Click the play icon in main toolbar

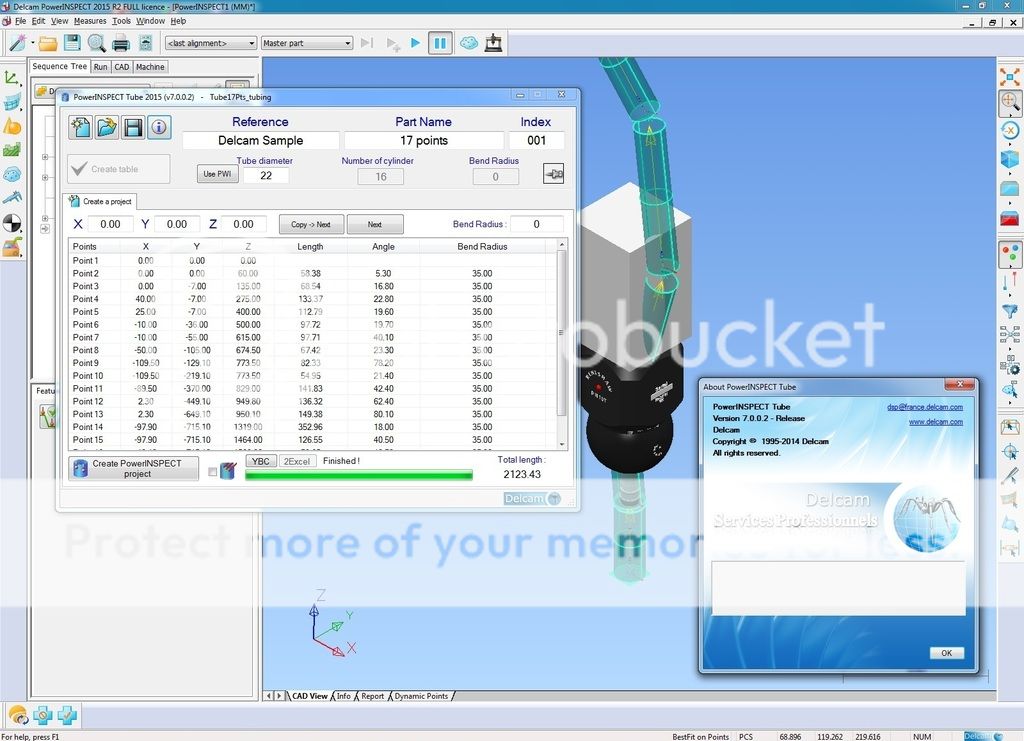point(416,43)
